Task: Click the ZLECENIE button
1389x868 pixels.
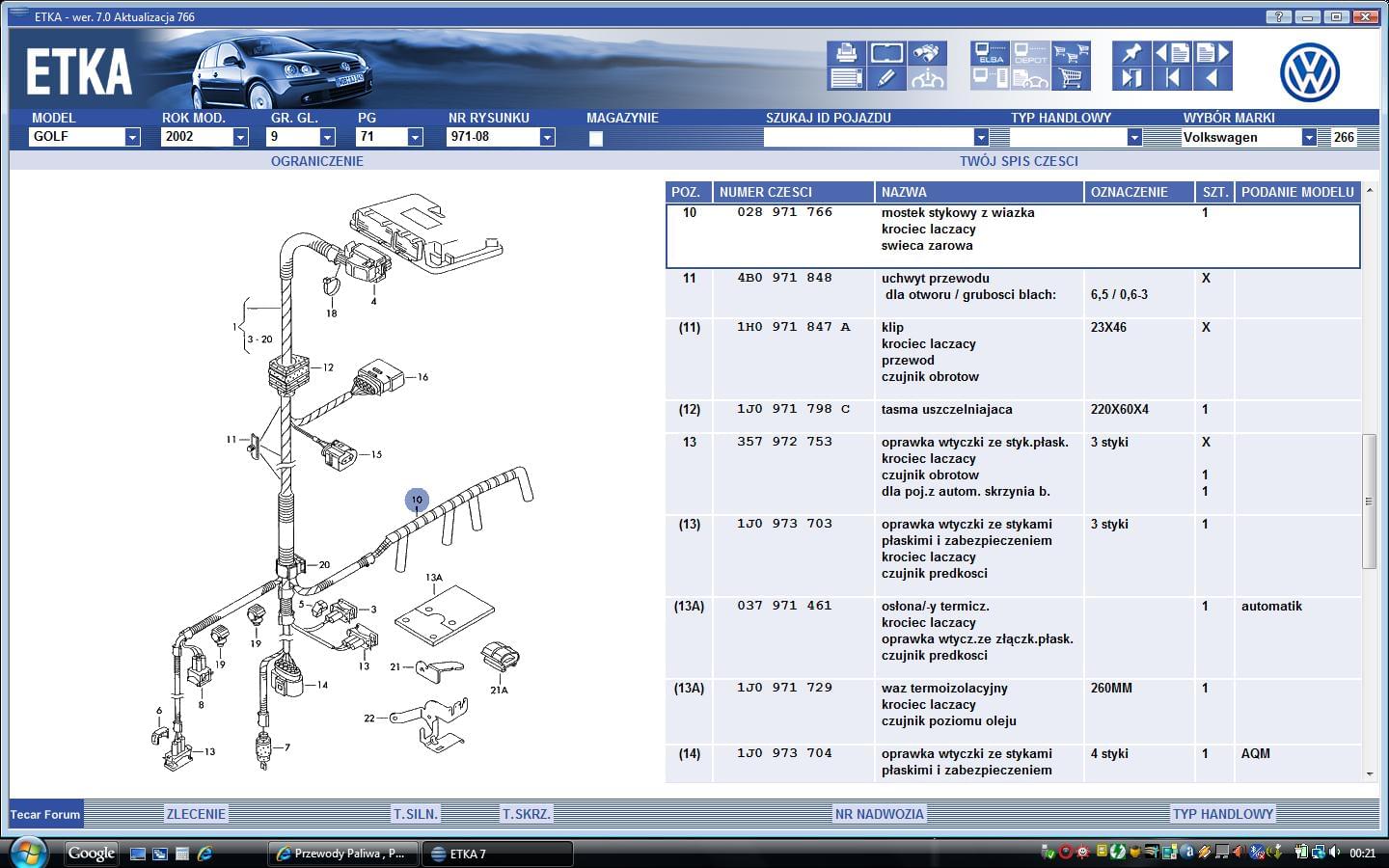Action: [196, 814]
